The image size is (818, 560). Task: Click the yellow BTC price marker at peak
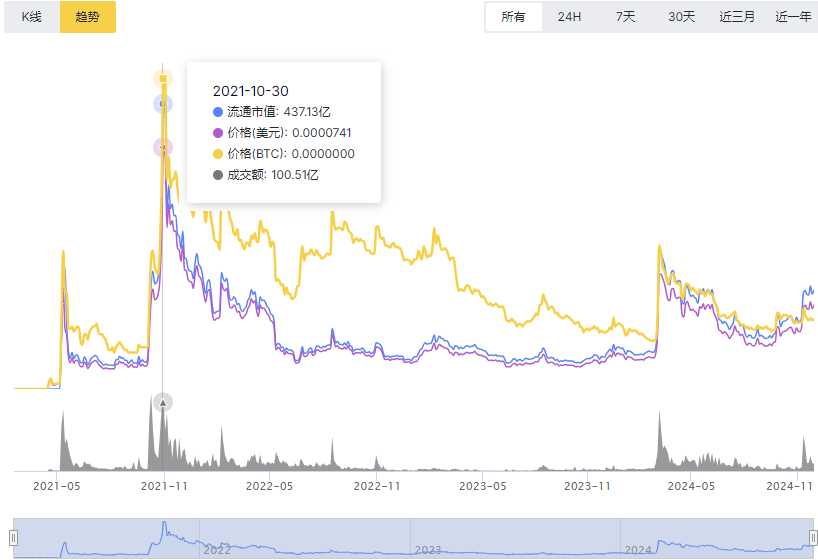pos(163,79)
